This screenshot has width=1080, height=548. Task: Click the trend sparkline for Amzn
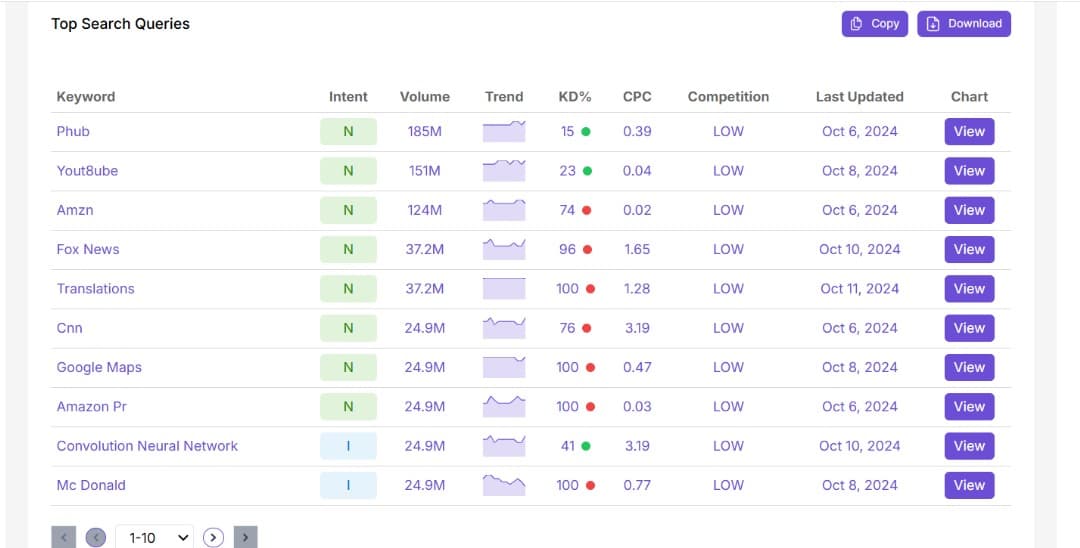click(x=504, y=210)
